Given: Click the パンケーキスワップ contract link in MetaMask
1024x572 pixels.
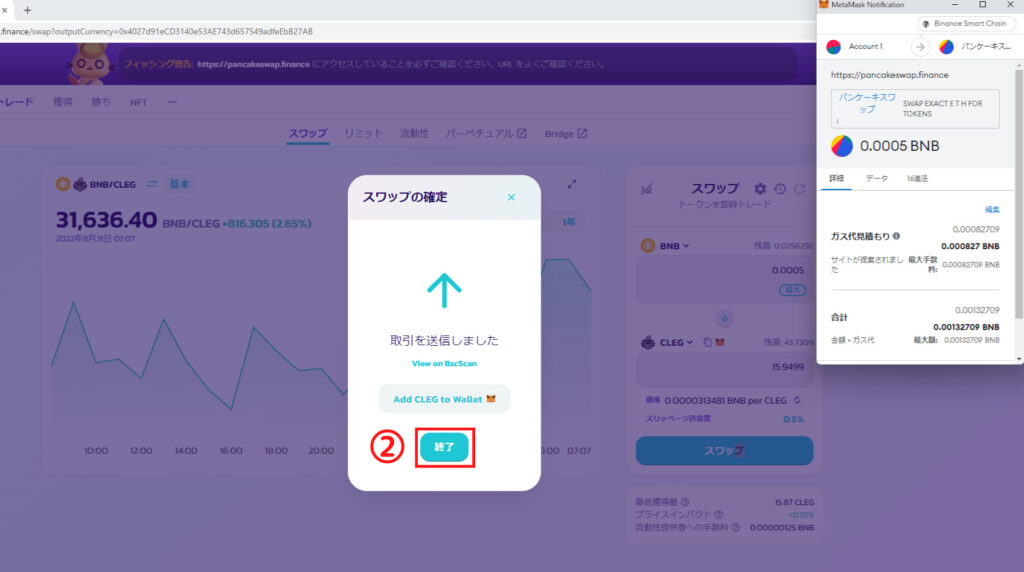Looking at the screenshot, I should [x=867, y=103].
